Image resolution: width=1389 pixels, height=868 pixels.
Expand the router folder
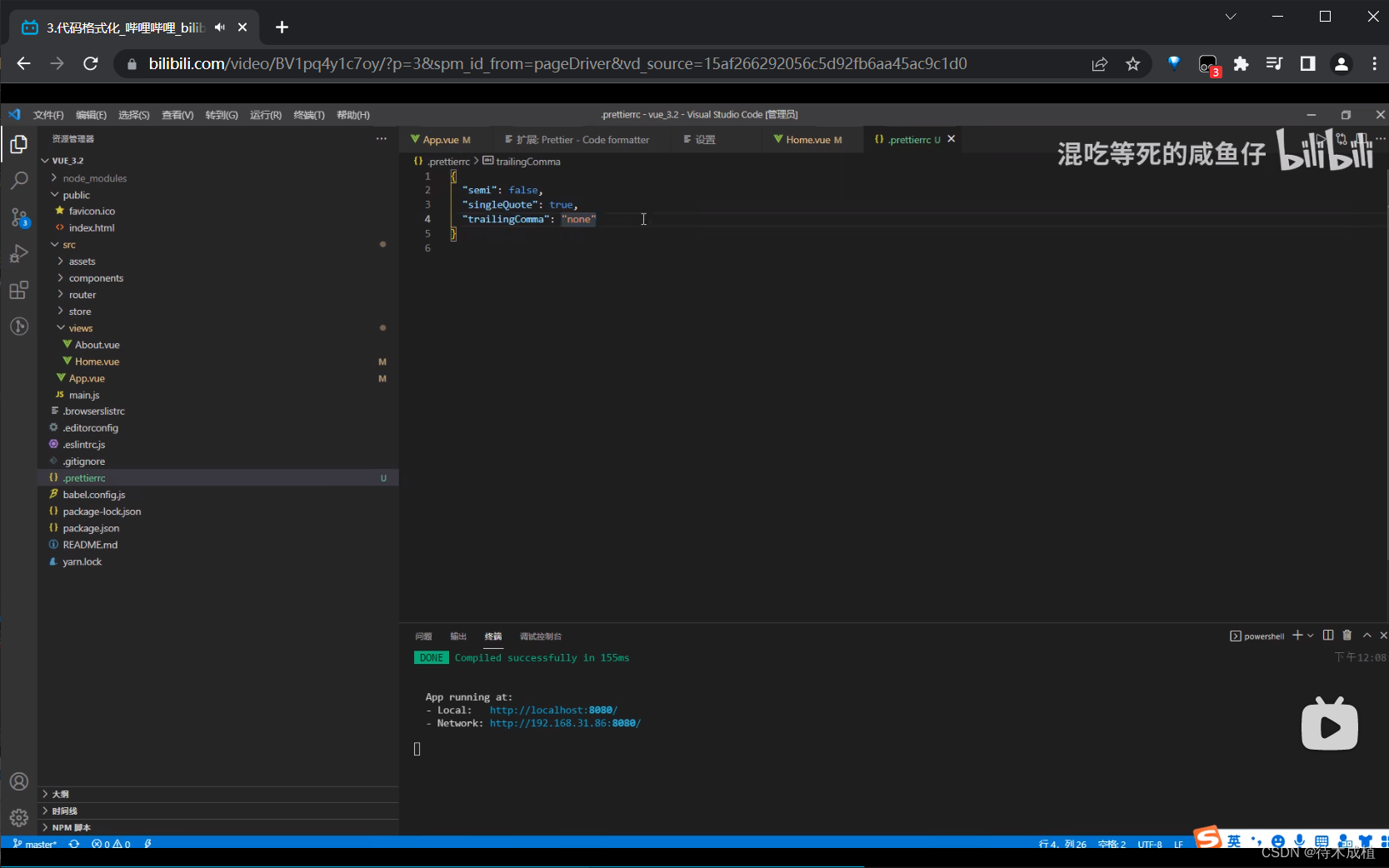pos(60,294)
